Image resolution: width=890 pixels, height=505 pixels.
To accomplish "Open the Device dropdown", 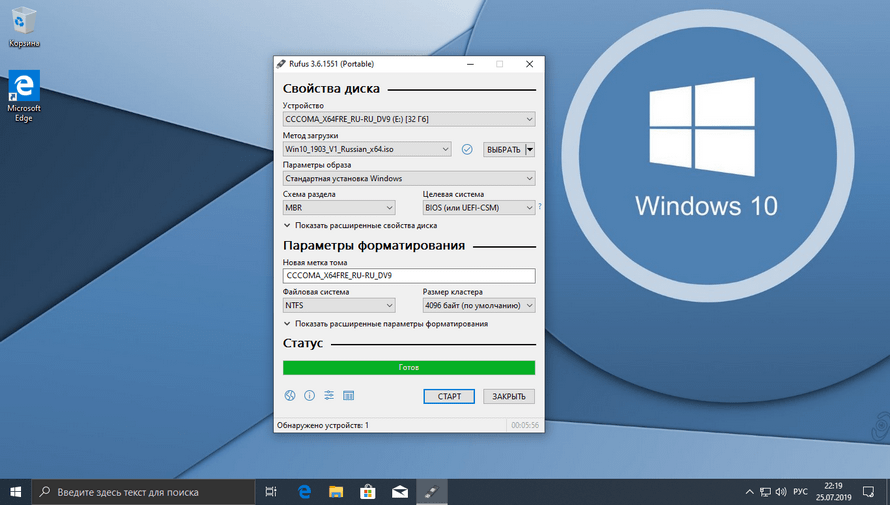I will click(x=409, y=119).
